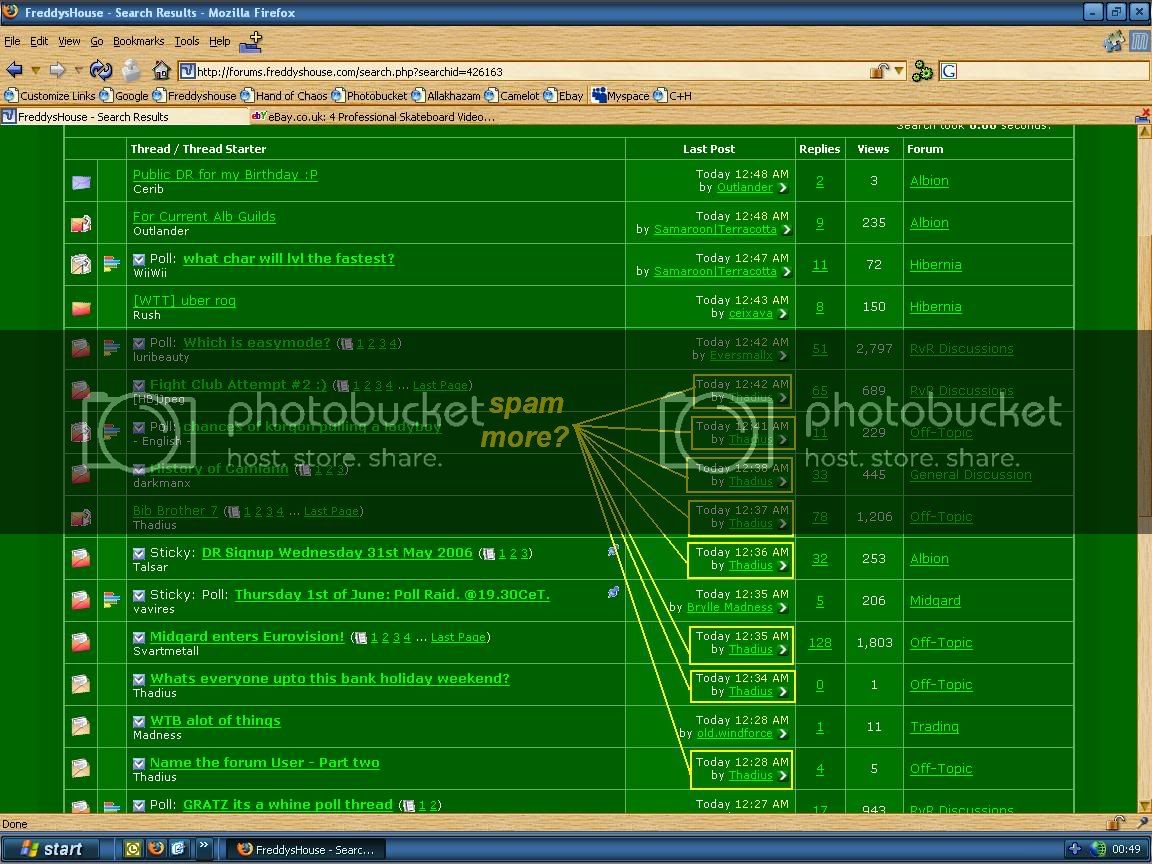Image resolution: width=1152 pixels, height=864 pixels.
Task: Open the Customize Links bookmark
Action: coord(50,96)
